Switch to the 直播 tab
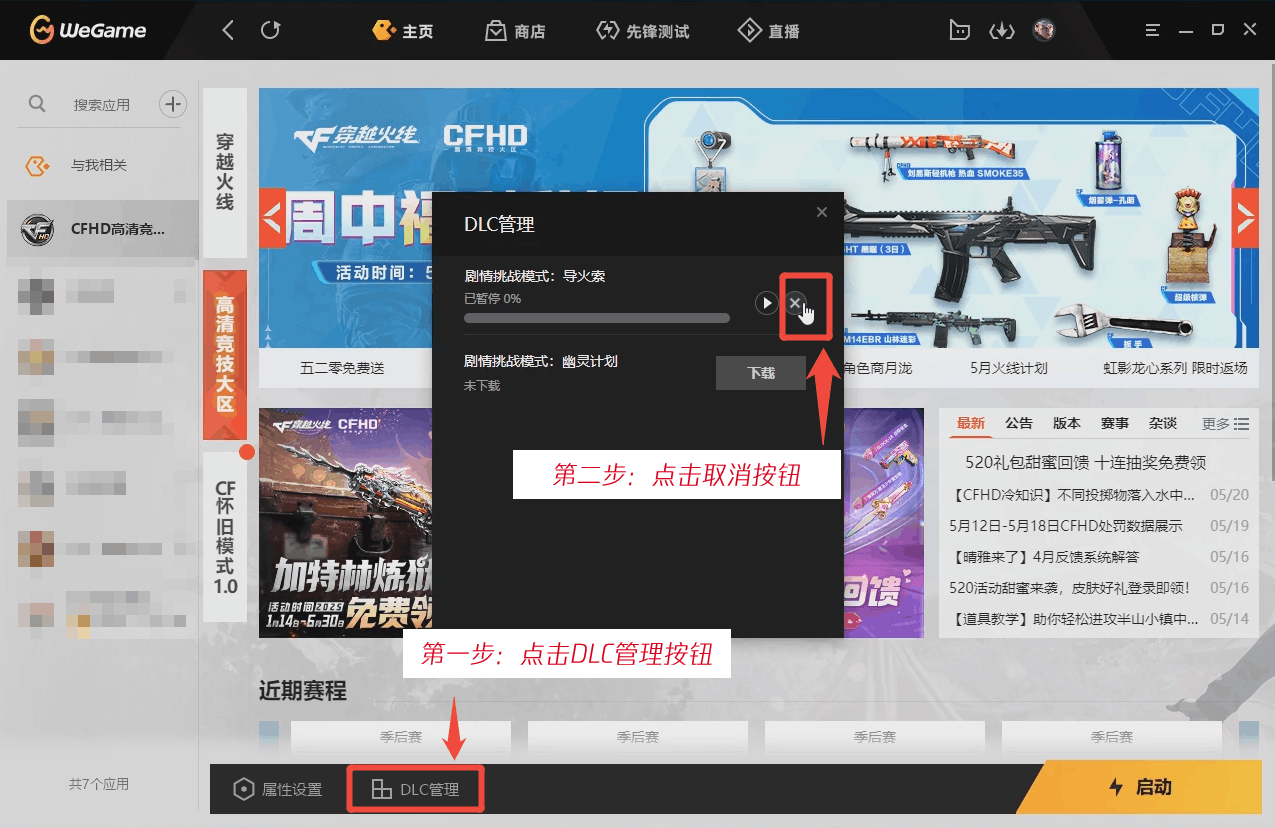Viewport: 1275px width, 828px height. (769, 31)
